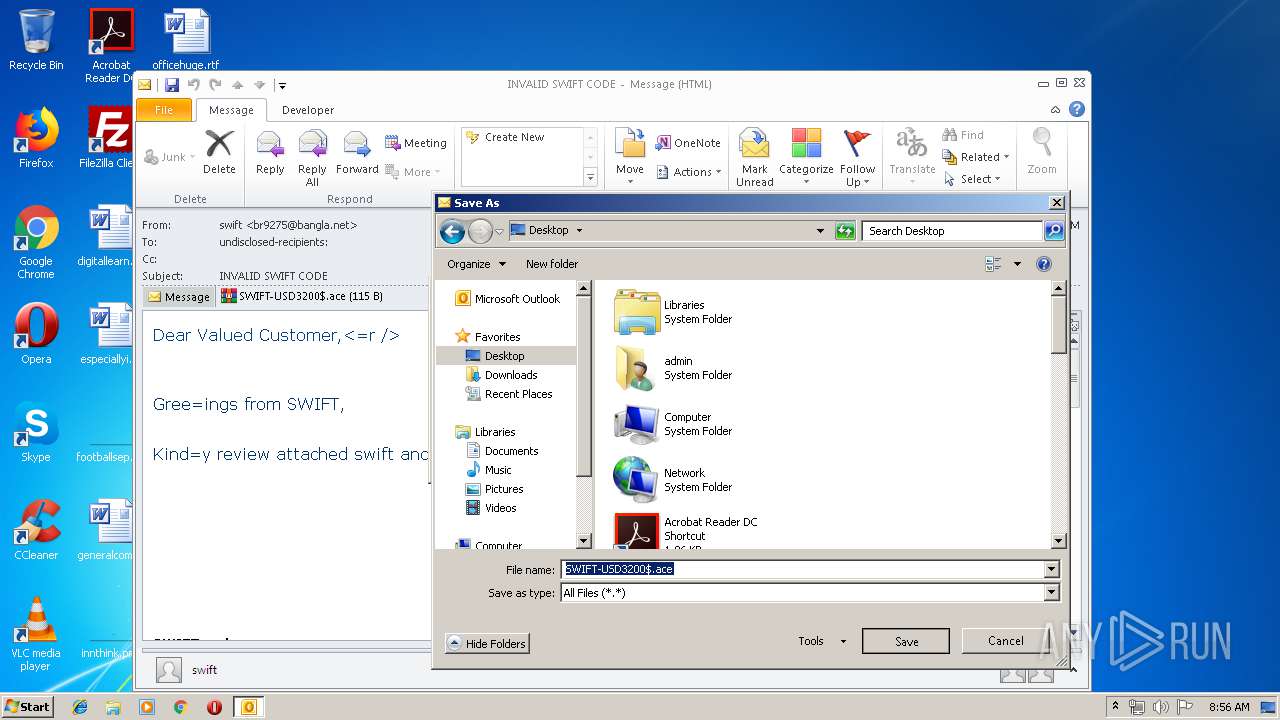The width and height of the screenshot is (1280, 720).
Task: Mark the message as Unread
Action: pos(754,158)
